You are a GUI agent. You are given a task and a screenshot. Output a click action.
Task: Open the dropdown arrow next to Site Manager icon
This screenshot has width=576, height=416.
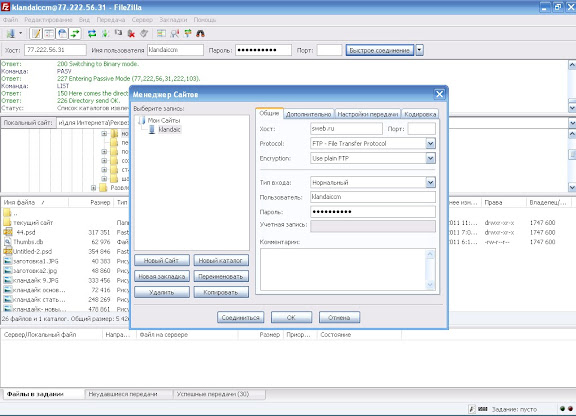pos(21,33)
